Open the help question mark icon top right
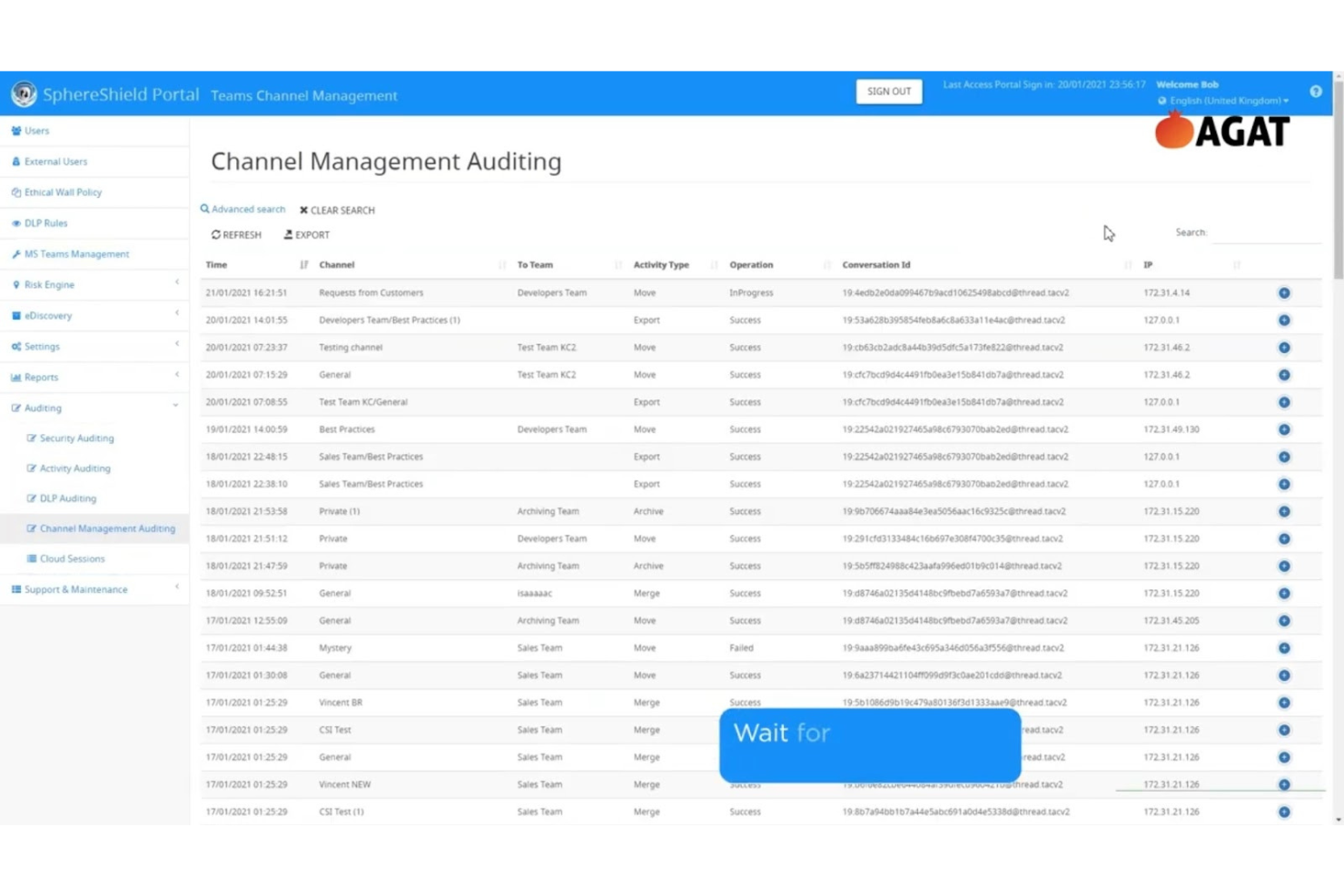Viewport: 1344px width, 896px height. click(x=1315, y=91)
